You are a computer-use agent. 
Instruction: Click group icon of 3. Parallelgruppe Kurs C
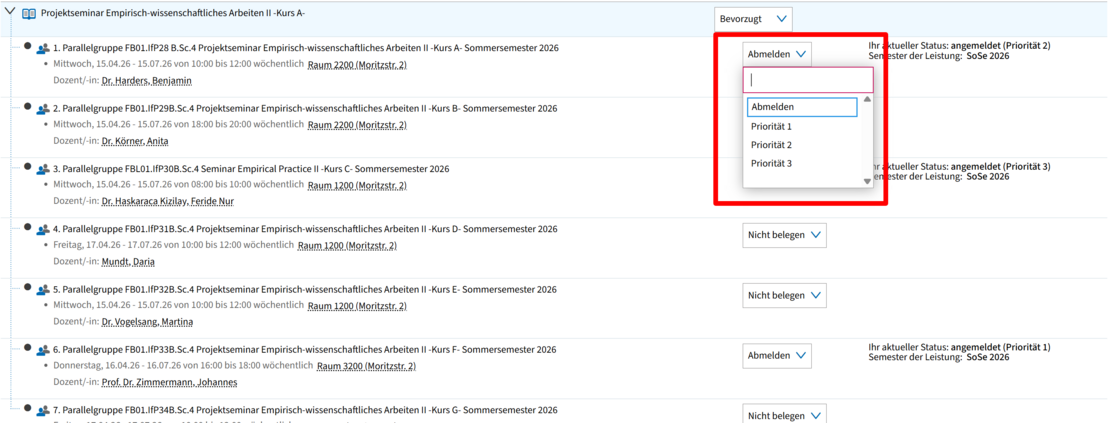[43, 170]
